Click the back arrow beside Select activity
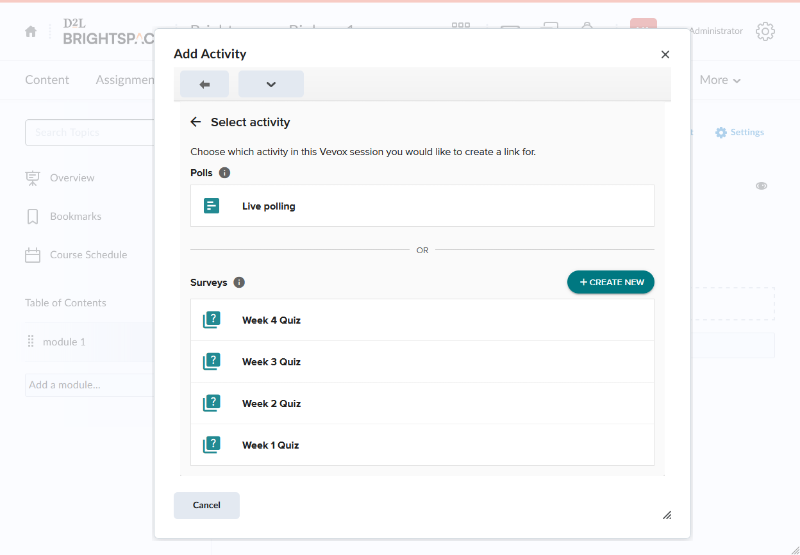Screen dimensions: 800x555 196,122
